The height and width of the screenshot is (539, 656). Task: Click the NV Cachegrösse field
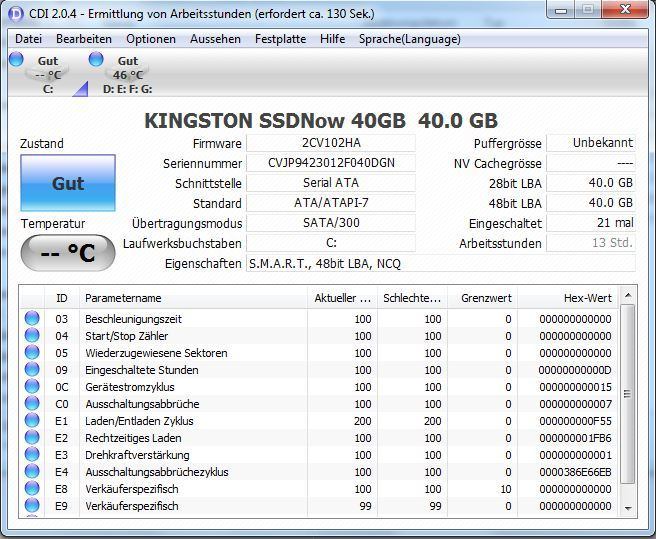[x=591, y=163]
